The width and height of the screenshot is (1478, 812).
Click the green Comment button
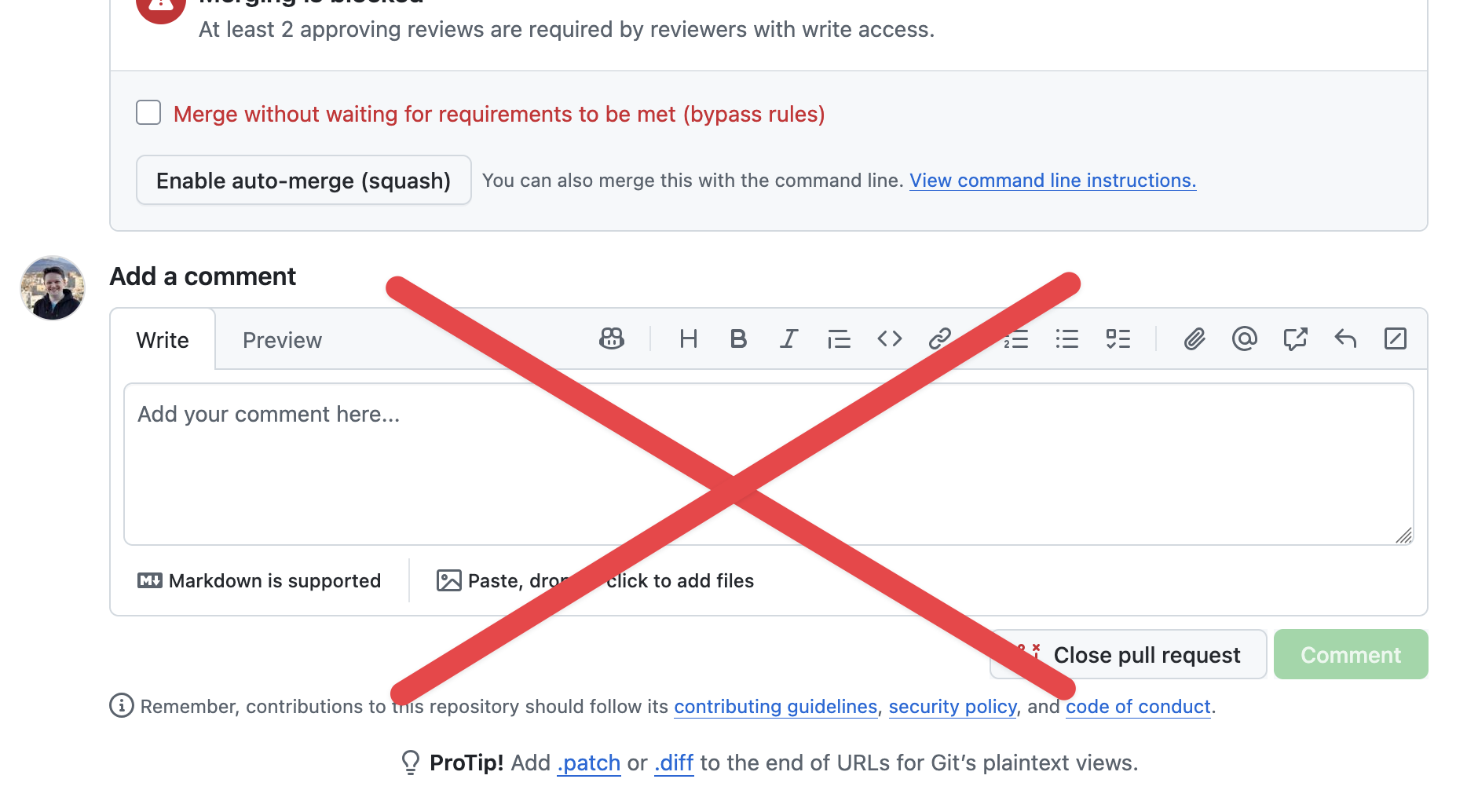coord(1350,654)
